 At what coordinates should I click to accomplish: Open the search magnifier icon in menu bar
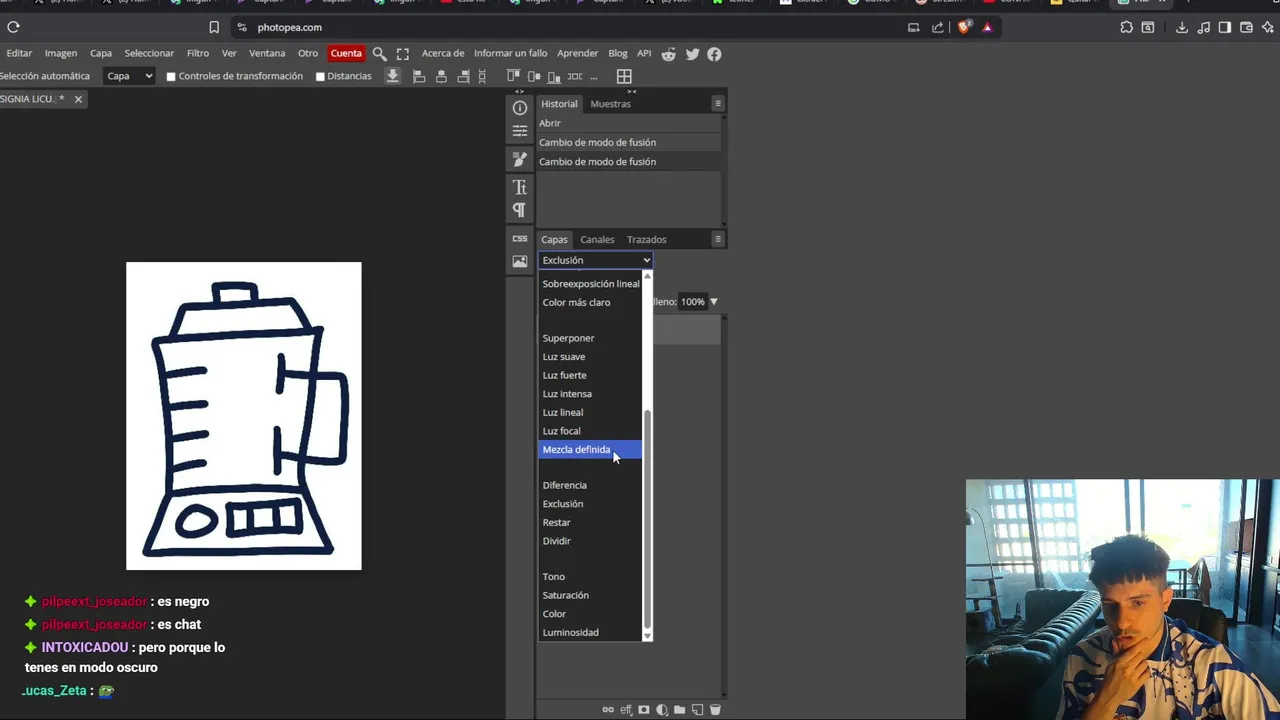coord(379,54)
